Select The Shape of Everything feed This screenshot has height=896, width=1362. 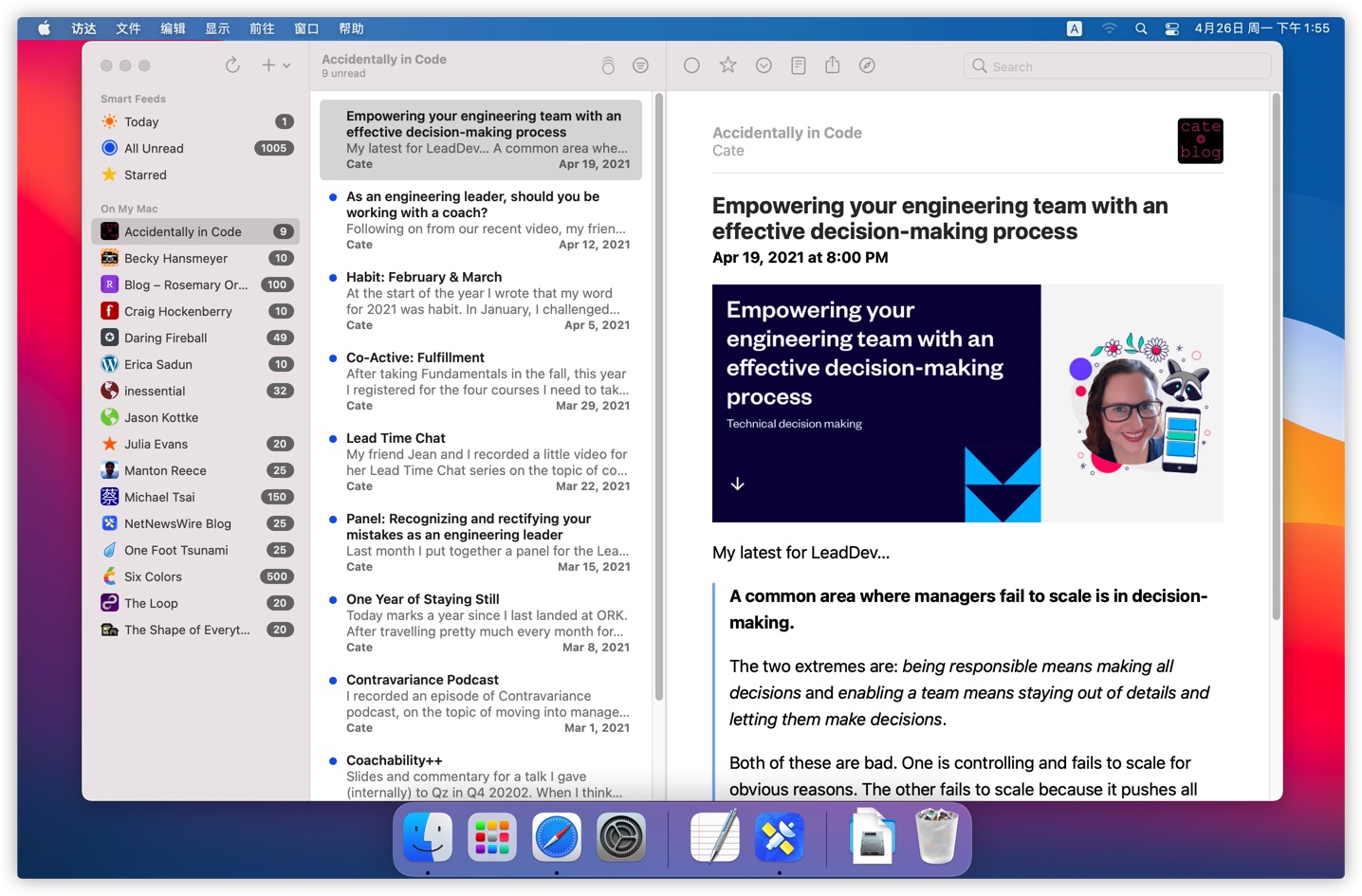point(197,630)
